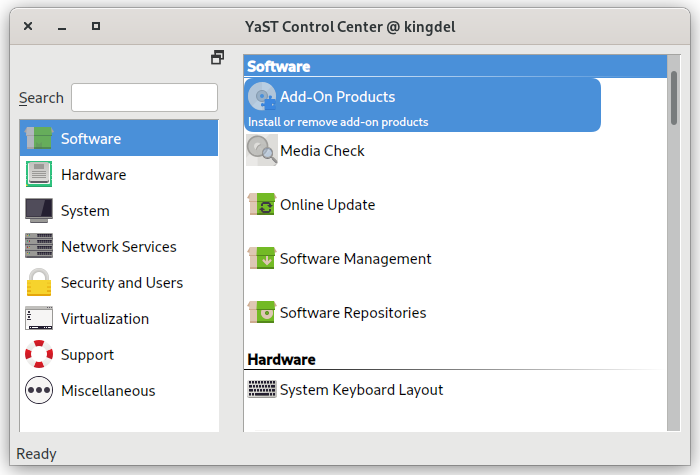Click the Security and Users padlock icon
Viewport: 700px width, 475px height.
[39, 282]
